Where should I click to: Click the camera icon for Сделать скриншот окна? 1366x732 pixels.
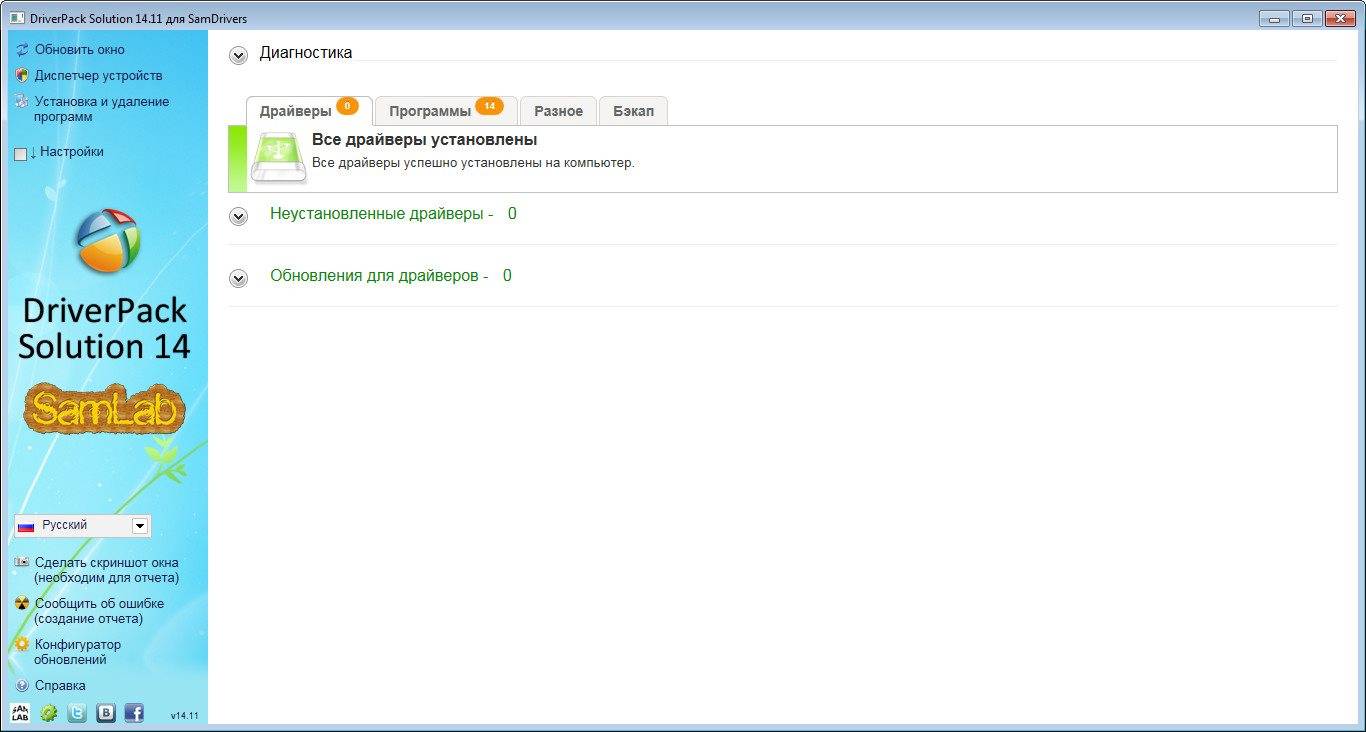(x=22, y=562)
